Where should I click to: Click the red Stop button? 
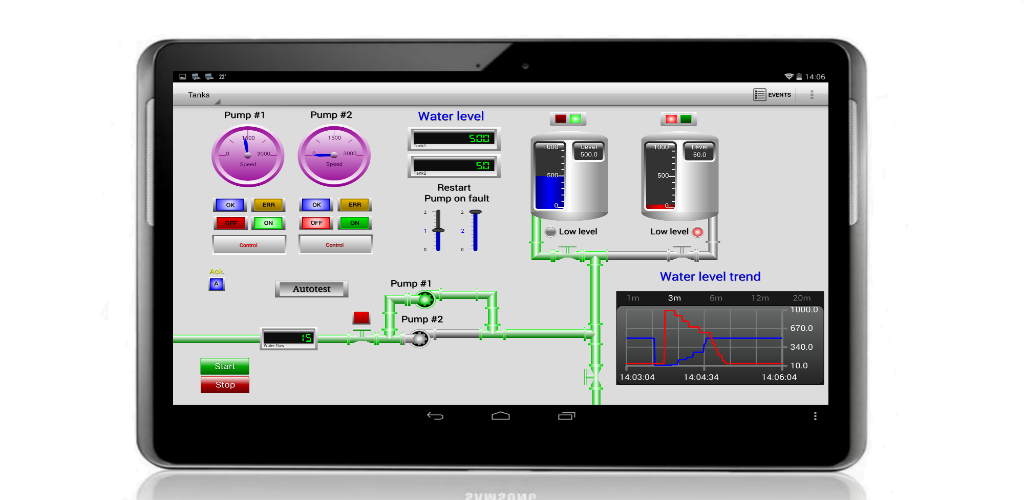click(x=225, y=385)
